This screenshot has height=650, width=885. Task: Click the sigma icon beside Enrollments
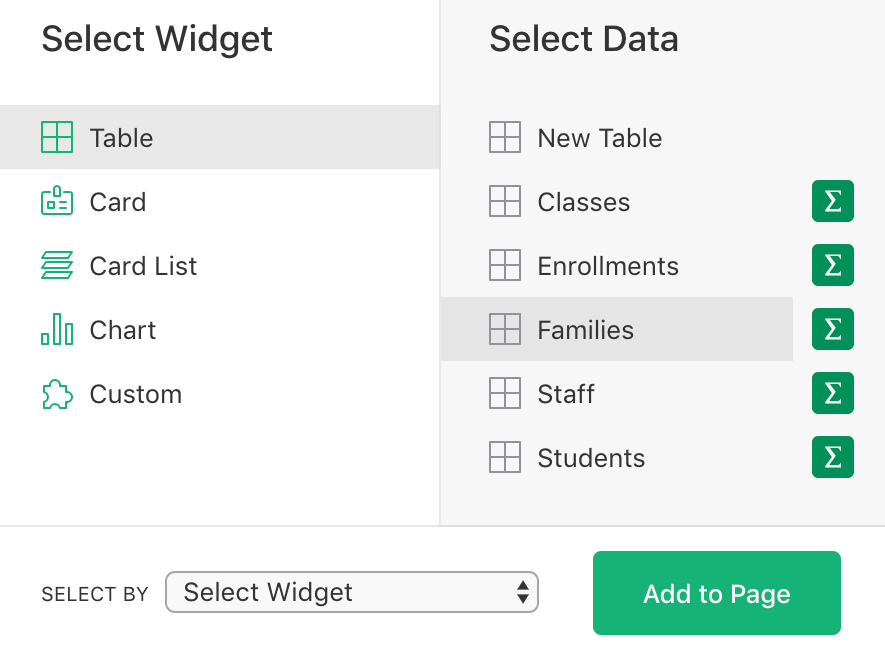coord(833,265)
